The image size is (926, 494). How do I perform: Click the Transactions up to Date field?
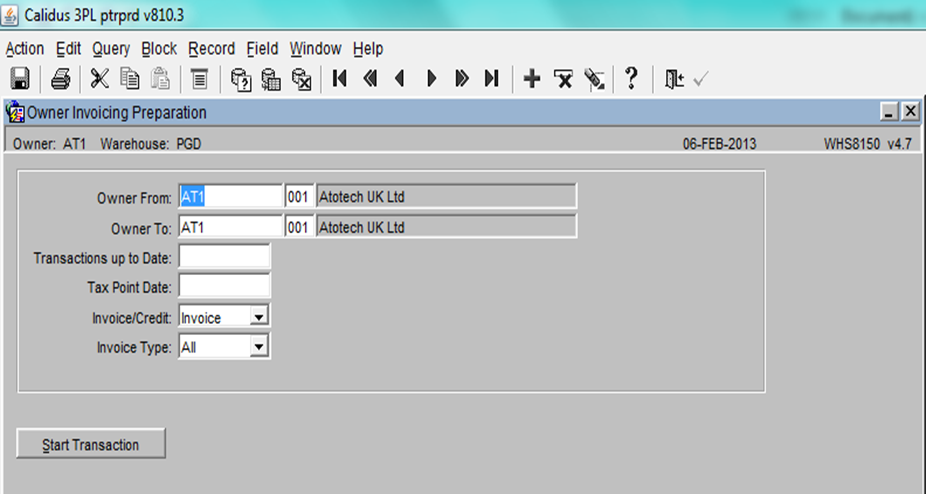[224, 257]
